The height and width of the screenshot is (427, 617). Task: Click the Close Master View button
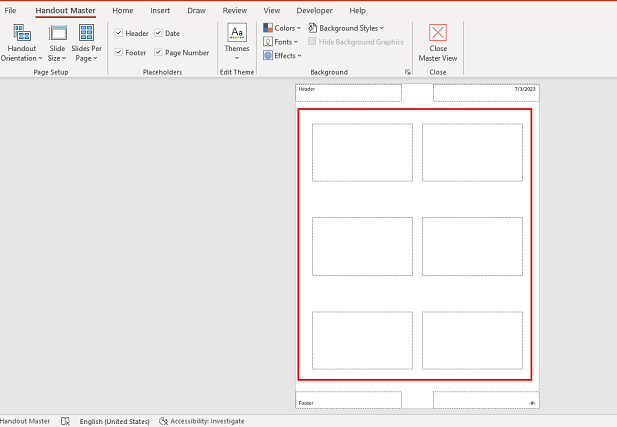pyautogui.click(x=438, y=43)
